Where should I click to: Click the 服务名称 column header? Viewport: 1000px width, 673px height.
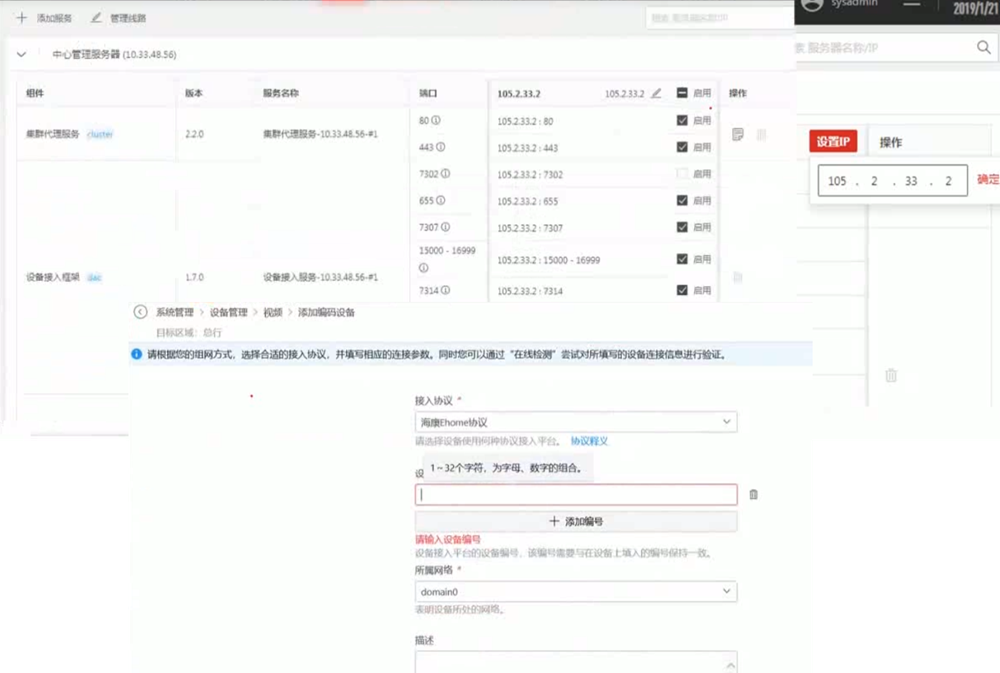pyautogui.click(x=281, y=93)
